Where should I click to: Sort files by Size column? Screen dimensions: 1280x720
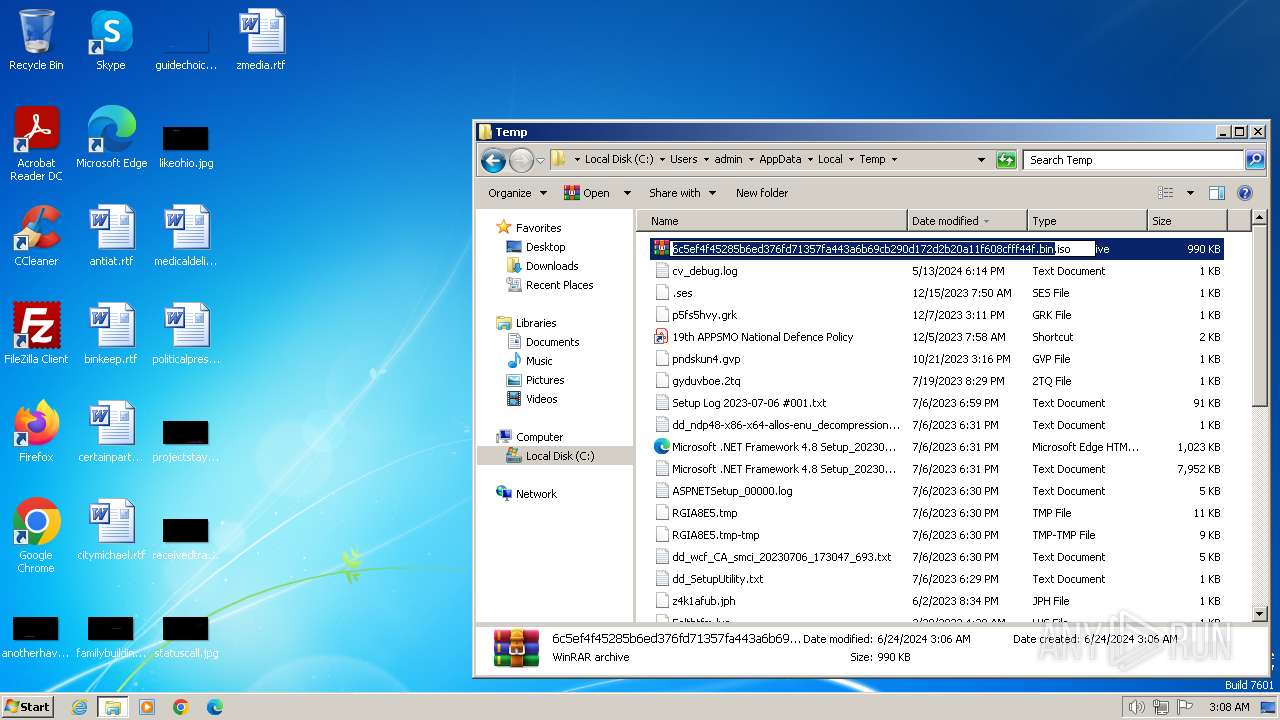point(1186,221)
